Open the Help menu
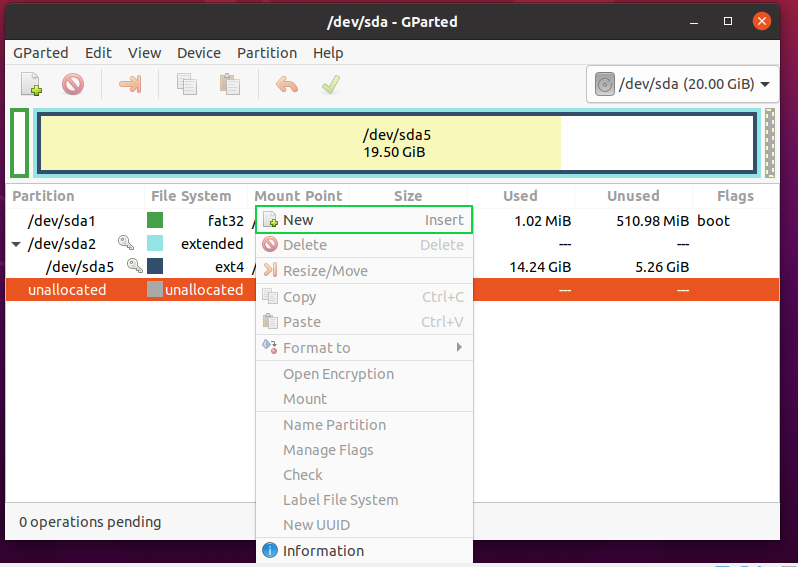798x567 pixels. pos(328,53)
